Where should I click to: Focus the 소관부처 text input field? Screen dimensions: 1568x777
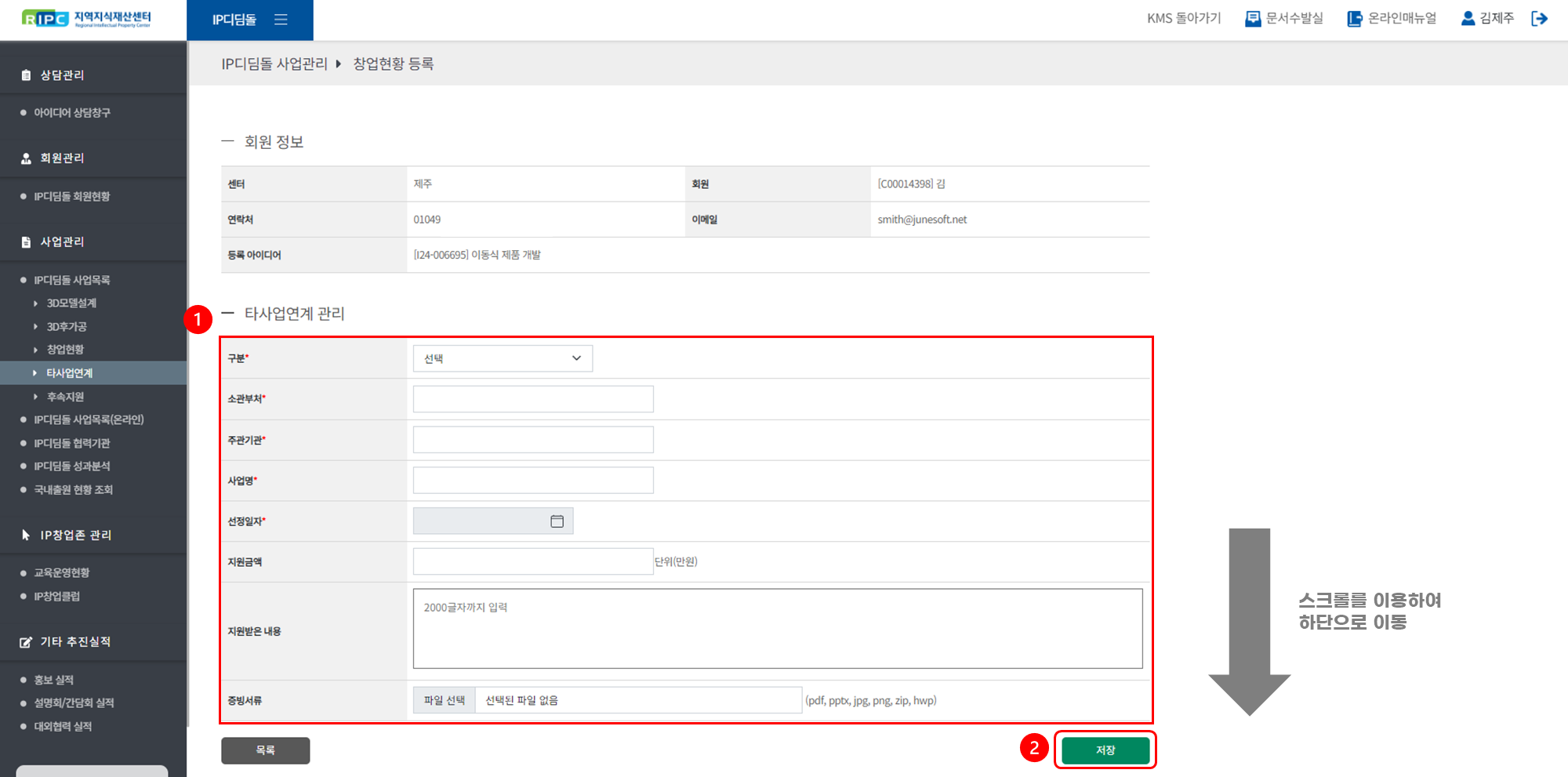click(x=533, y=399)
